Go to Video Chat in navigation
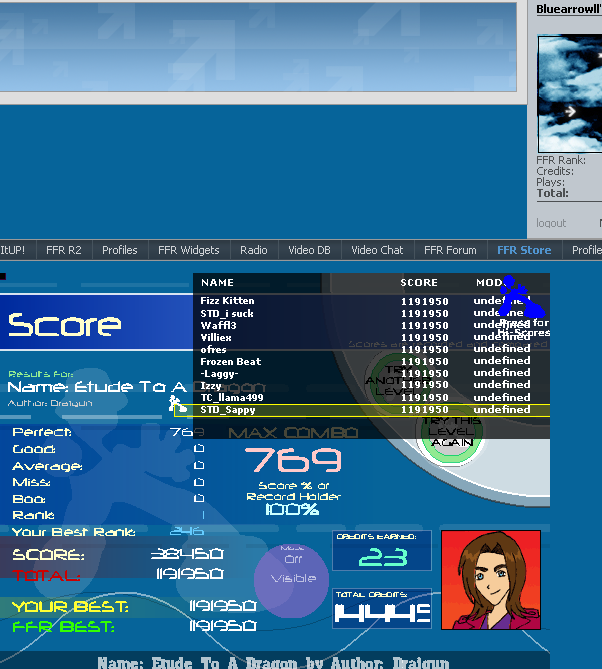602x669 pixels. (x=377, y=250)
